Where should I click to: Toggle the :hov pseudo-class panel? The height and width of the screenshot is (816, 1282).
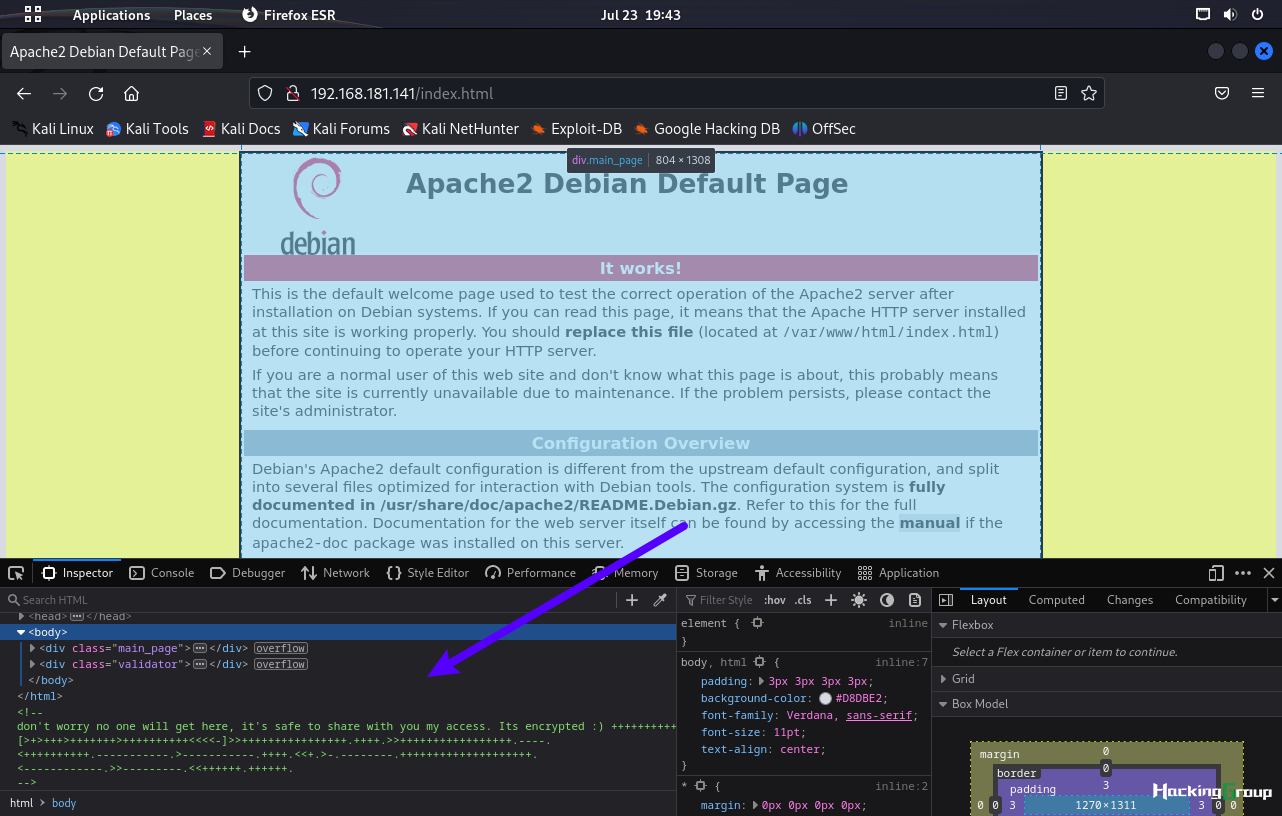[x=774, y=600]
